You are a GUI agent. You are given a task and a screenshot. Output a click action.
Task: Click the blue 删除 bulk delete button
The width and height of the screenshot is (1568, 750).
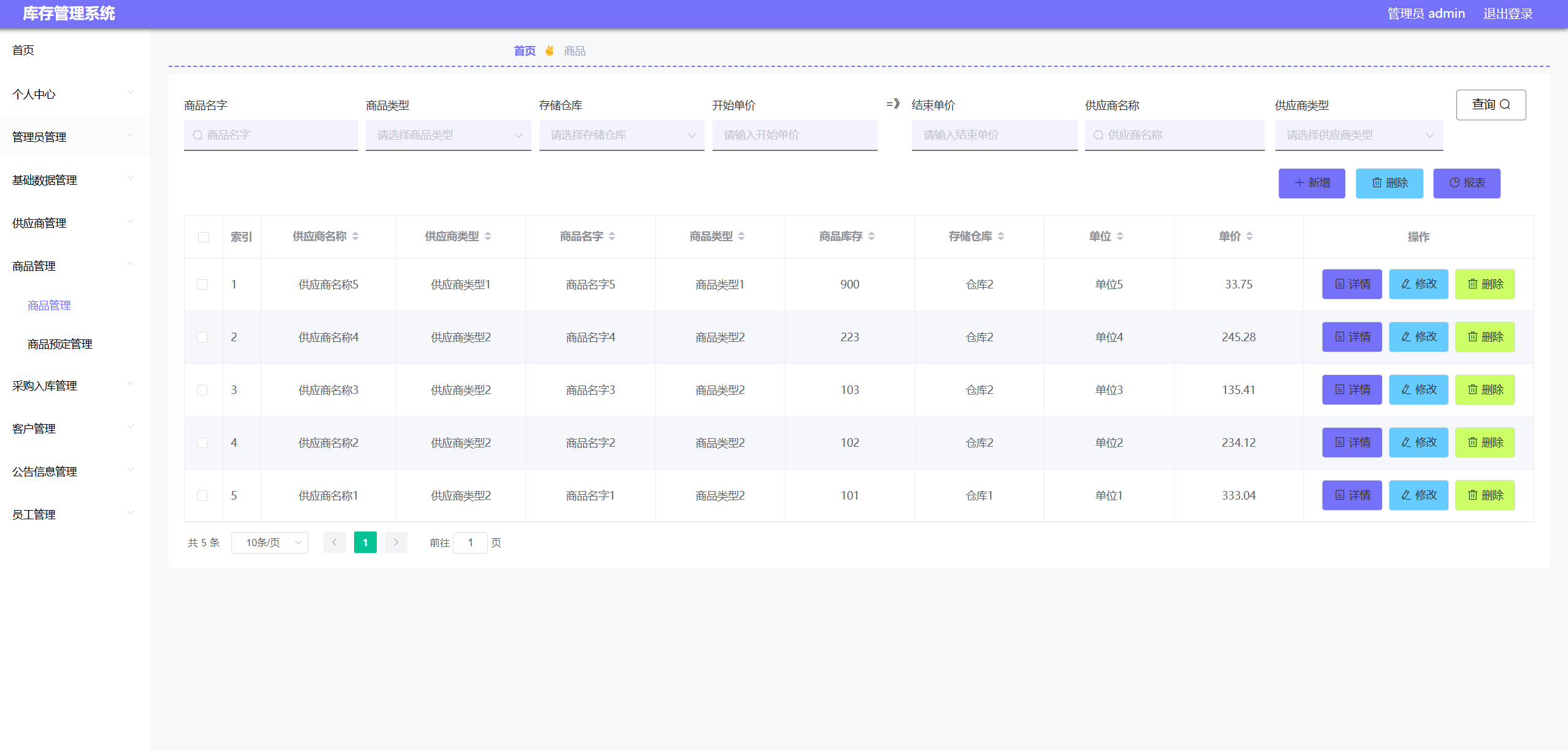(1389, 183)
